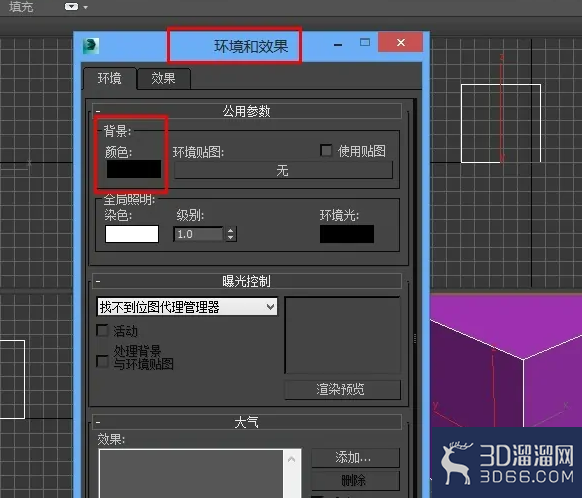Open the 找不到位图代理管理器 dropdown

(187, 307)
